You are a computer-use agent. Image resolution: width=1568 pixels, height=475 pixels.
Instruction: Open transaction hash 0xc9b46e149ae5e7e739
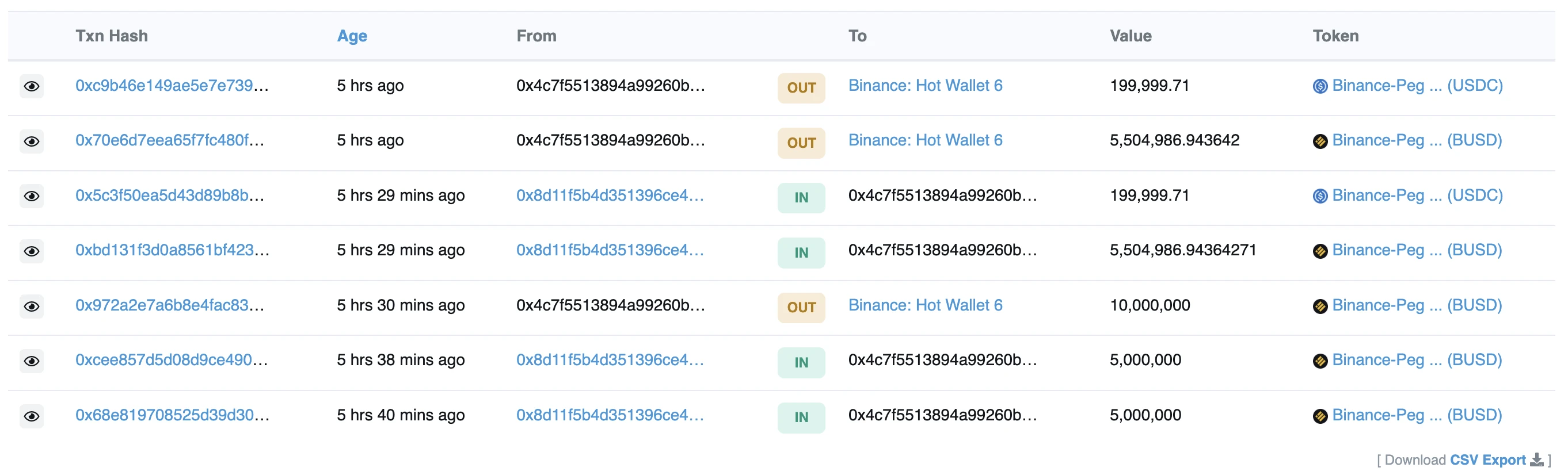point(171,86)
